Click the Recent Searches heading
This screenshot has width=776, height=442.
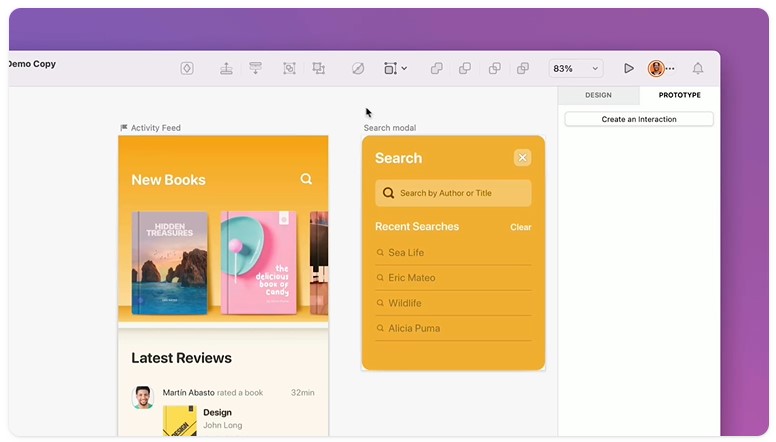tap(417, 226)
